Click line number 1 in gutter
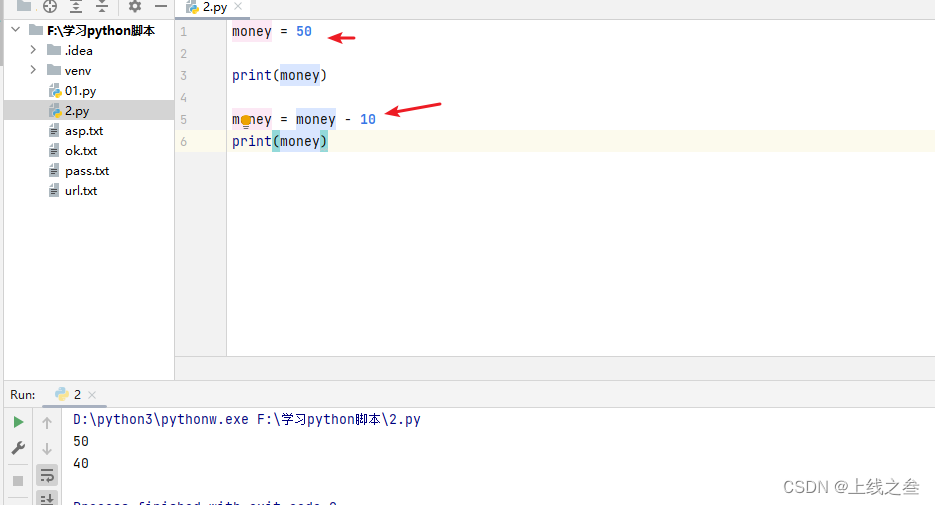 pos(184,32)
